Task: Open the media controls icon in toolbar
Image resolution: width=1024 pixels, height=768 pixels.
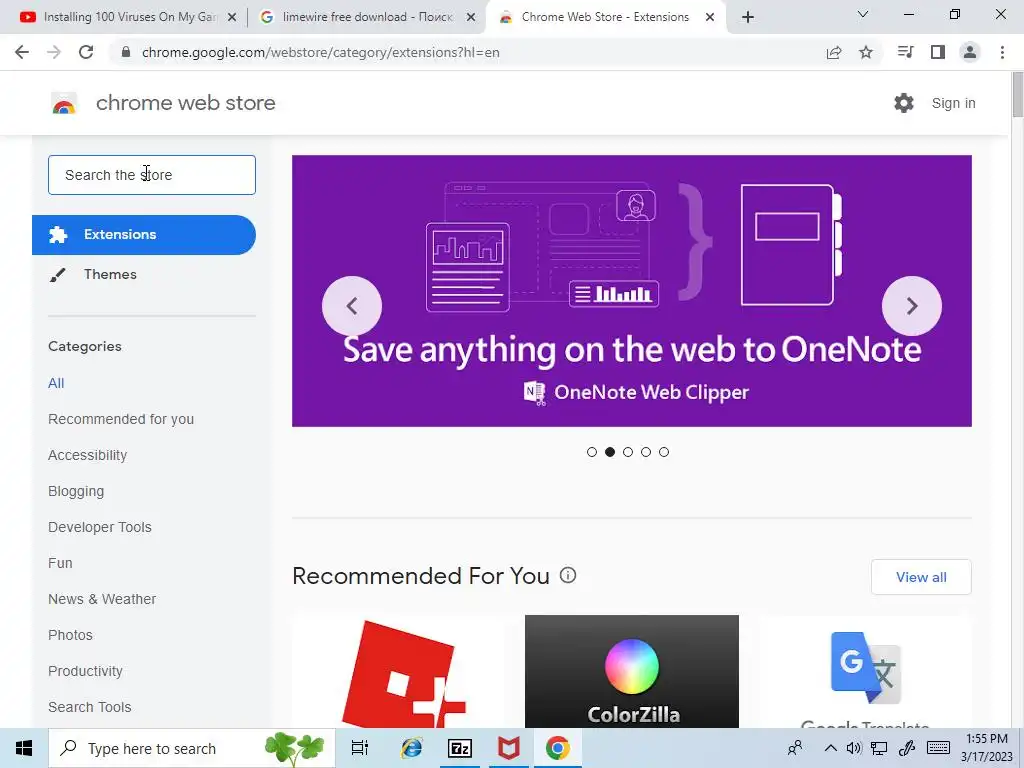Action: 905,52
